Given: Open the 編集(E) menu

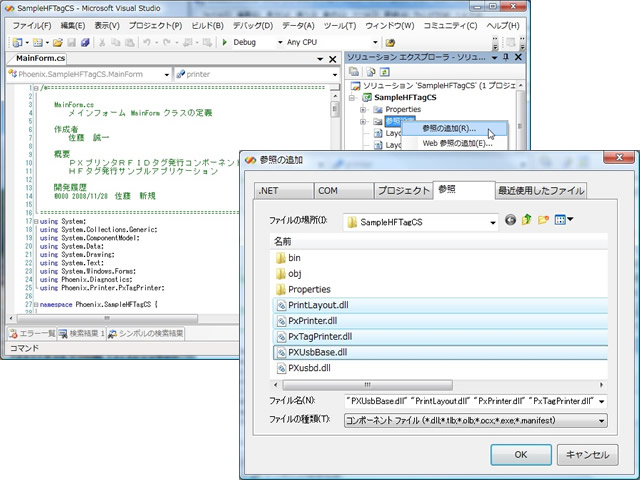Looking at the screenshot, I should (73, 26).
